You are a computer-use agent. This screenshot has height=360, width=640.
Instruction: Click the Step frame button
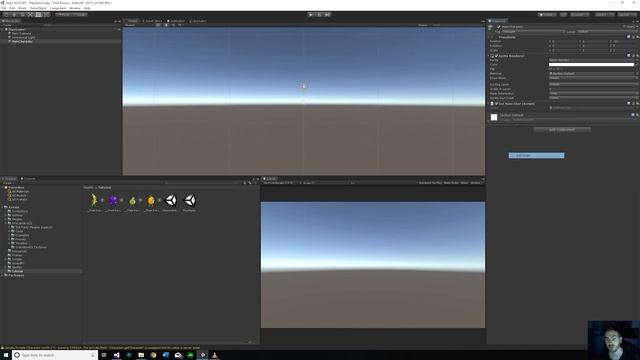[x=328, y=15]
